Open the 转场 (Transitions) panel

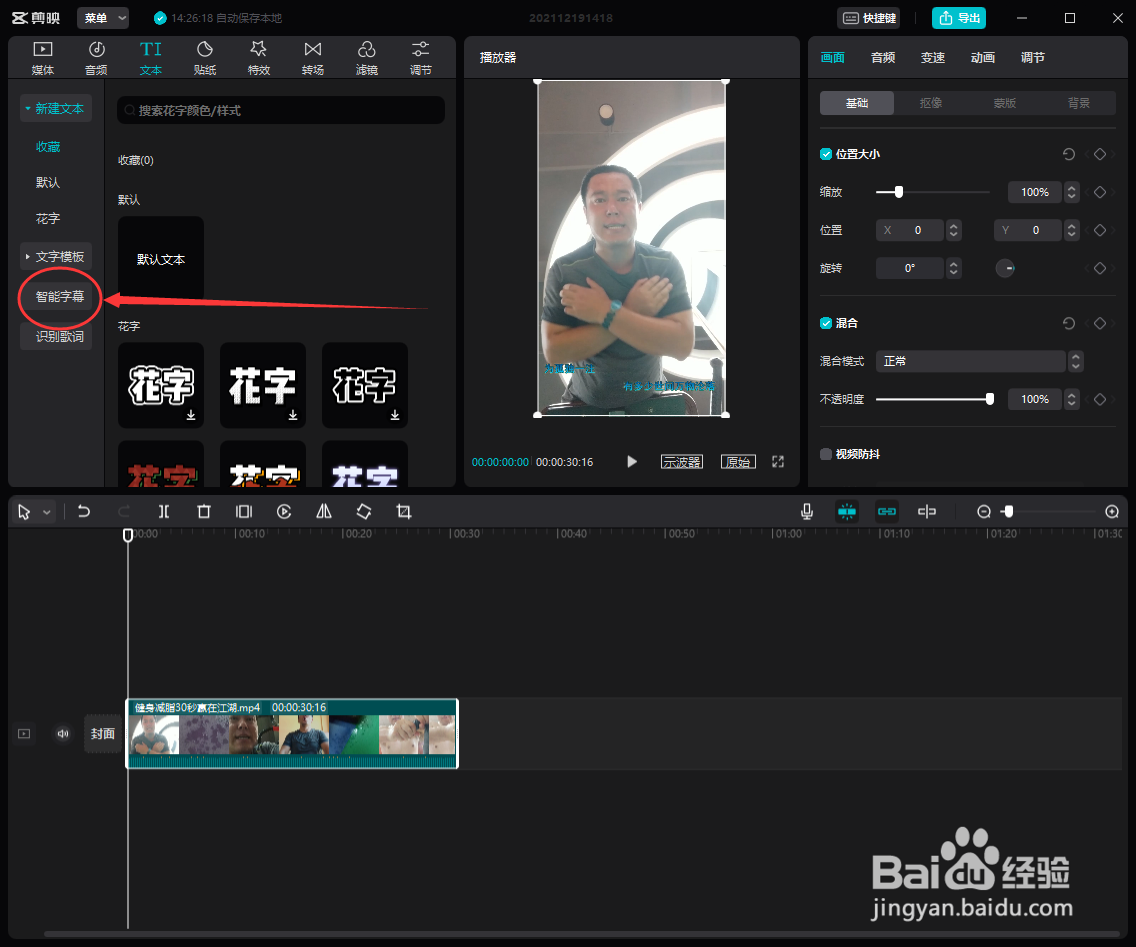tap(313, 58)
